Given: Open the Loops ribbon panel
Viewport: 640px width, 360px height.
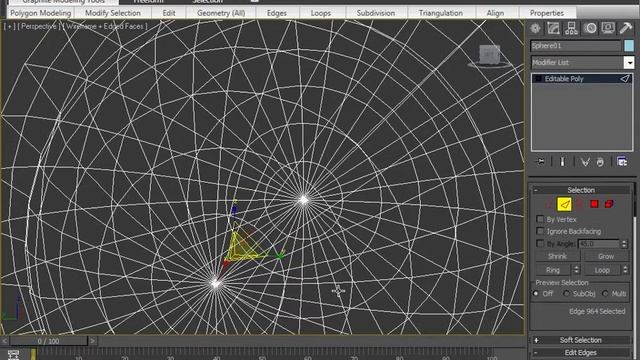Looking at the screenshot, I should (321, 13).
